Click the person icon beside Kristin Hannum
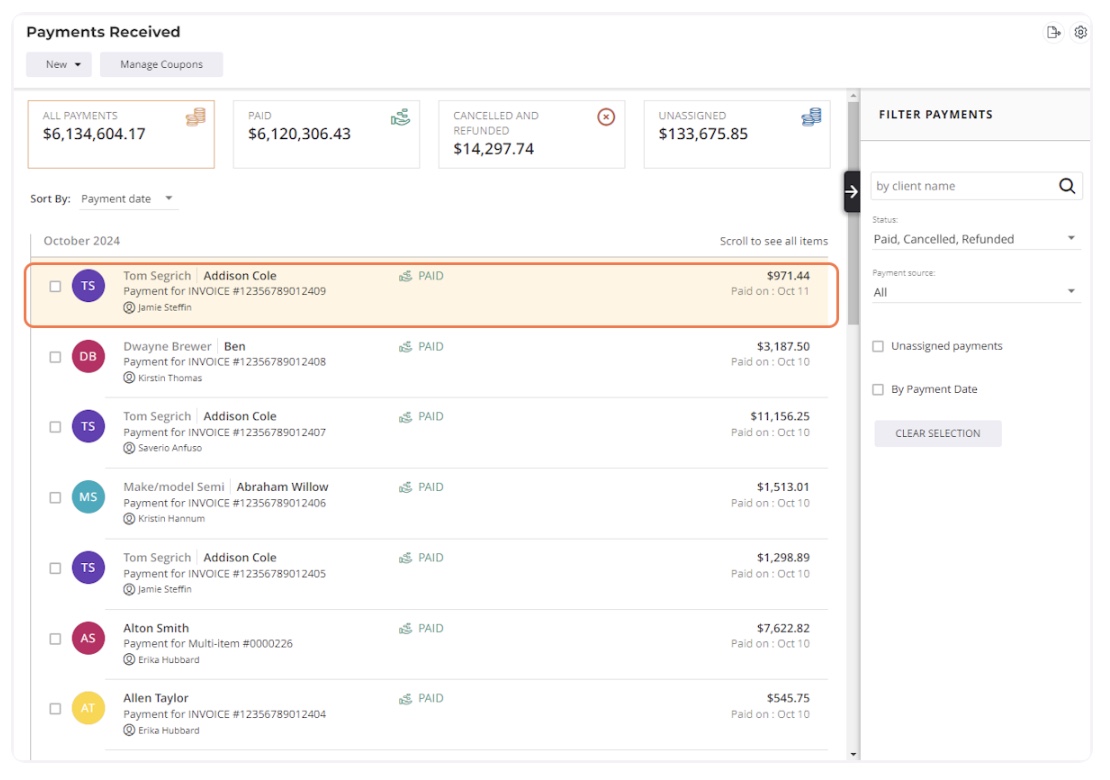 pos(129,519)
